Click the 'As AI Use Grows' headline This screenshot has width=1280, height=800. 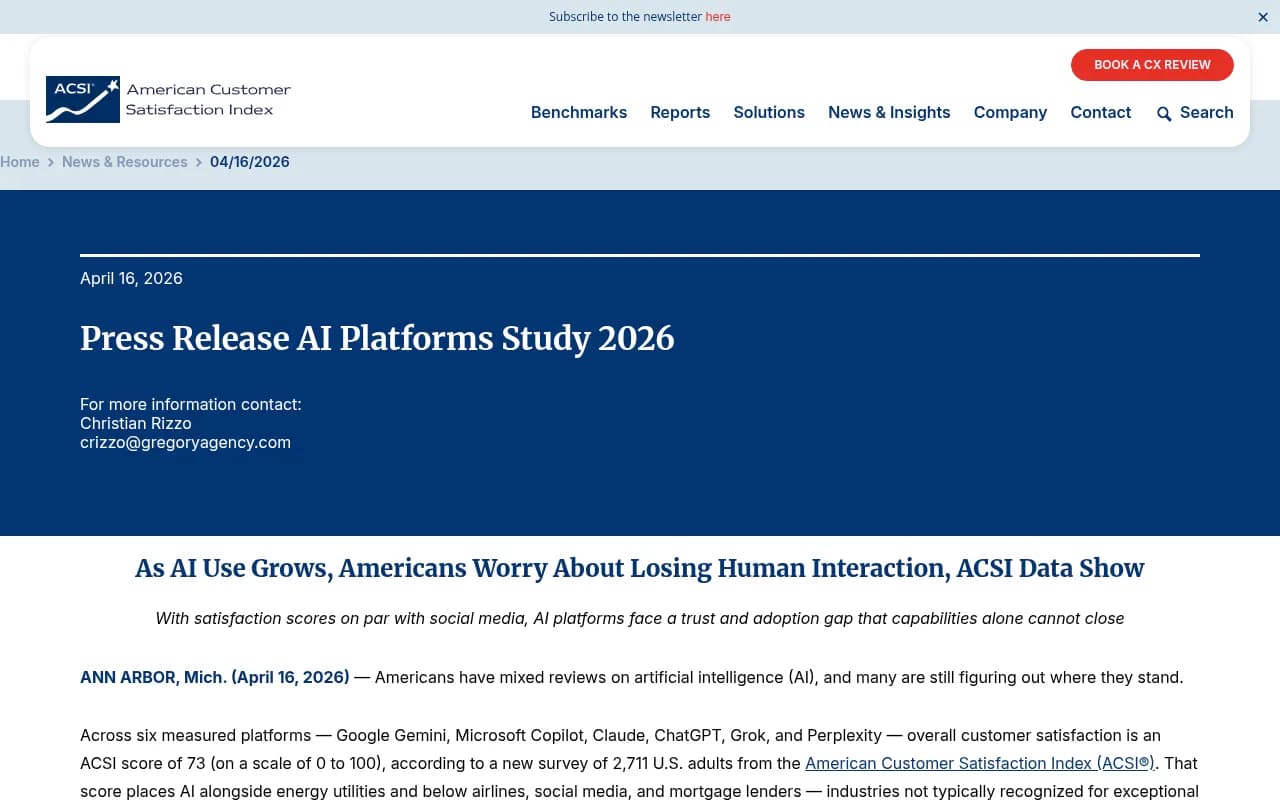click(x=640, y=568)
